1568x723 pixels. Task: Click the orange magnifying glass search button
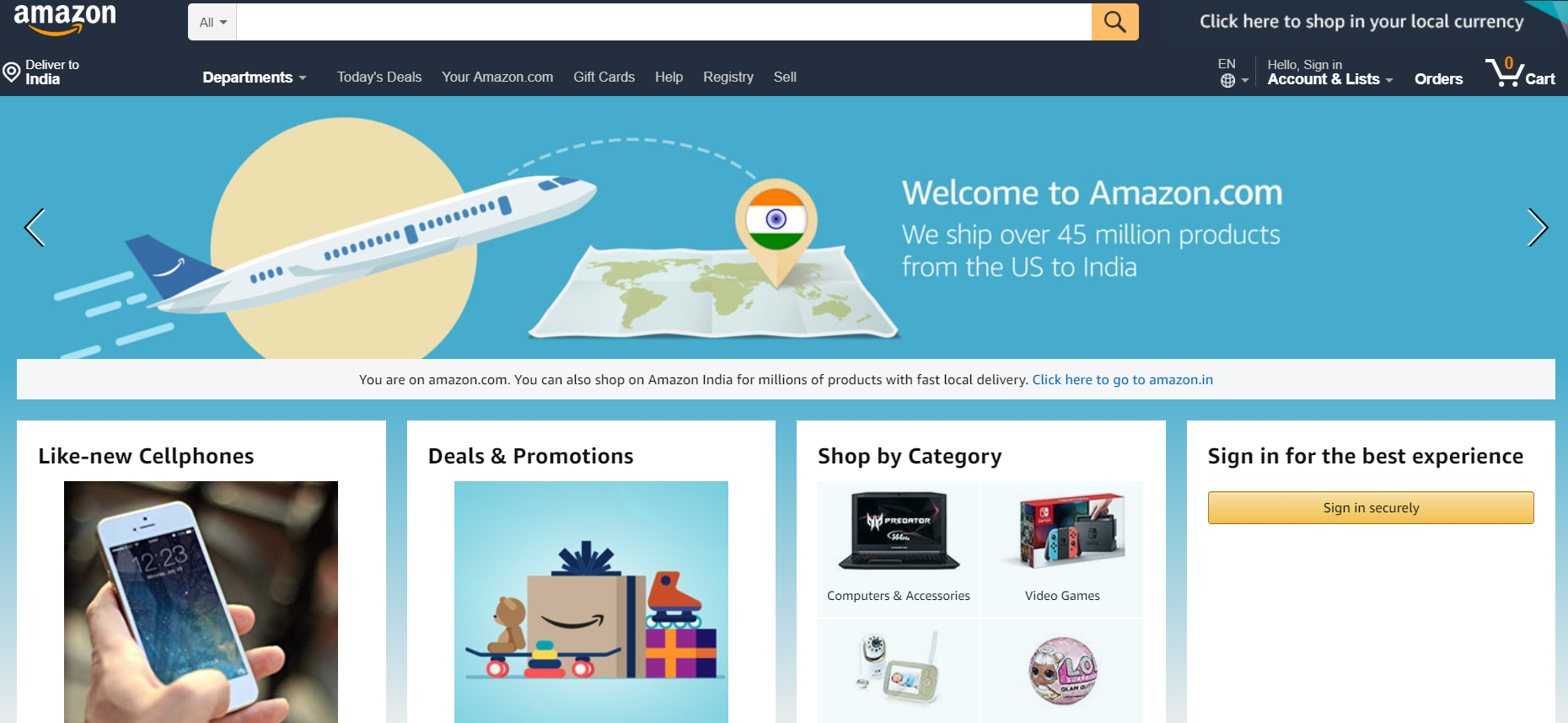click(x=1114, y=22)
